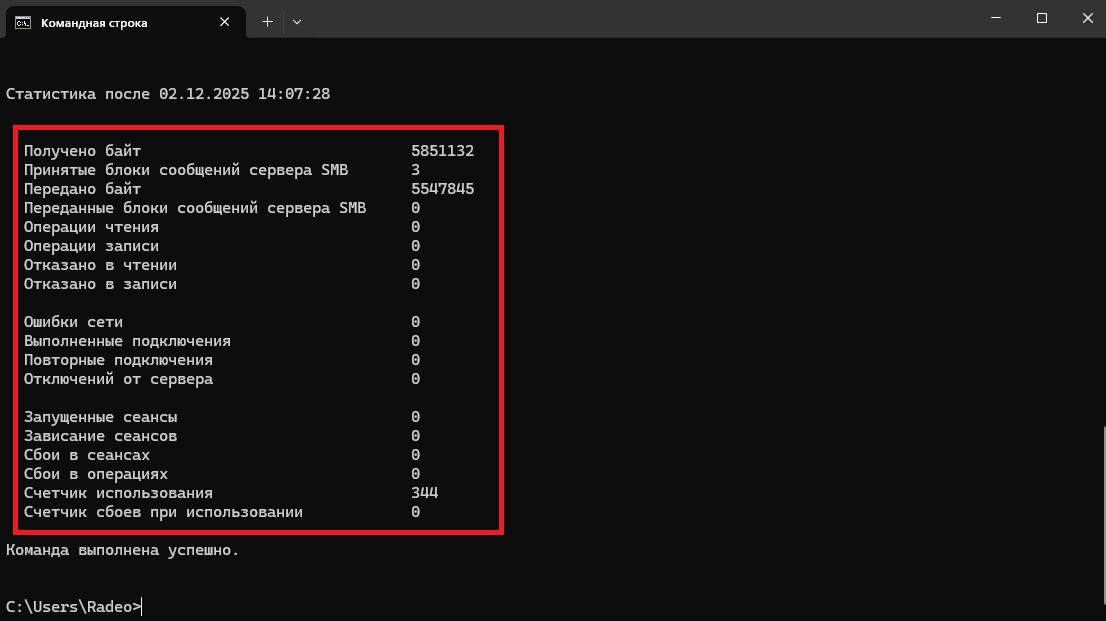Image resolution: width=1106 pixels, height=621 pixels.
Task: Click the Операции чтения label
Action: coord(91,227)
